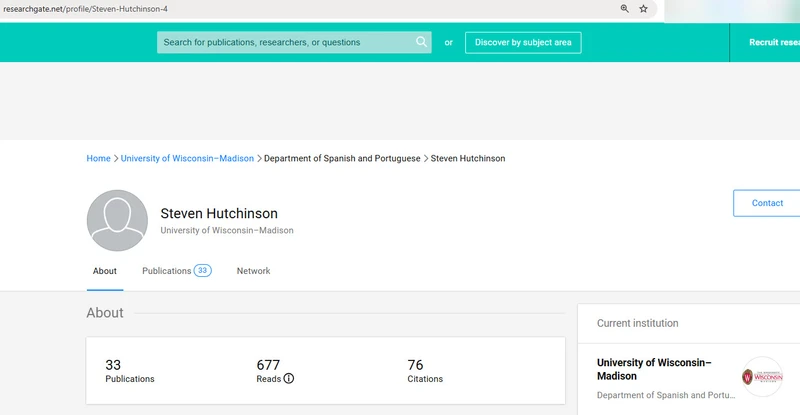800x415 pixels.
Task: Click the Current institution heading
Action: 638,323
